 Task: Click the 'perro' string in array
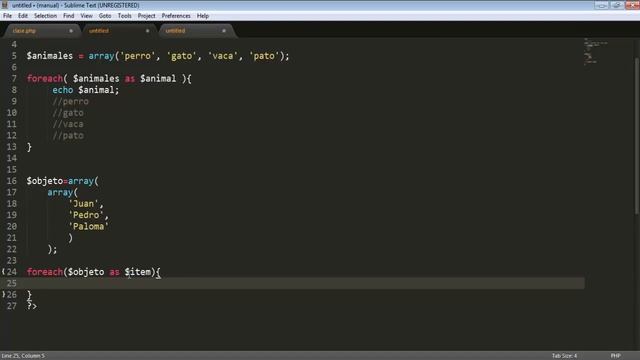coord(138,56)
